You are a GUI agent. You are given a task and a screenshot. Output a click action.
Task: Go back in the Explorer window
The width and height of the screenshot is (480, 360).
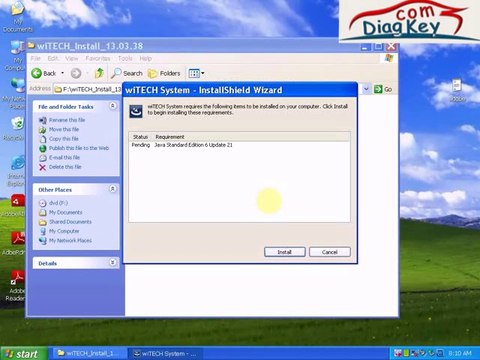(44, 73)
